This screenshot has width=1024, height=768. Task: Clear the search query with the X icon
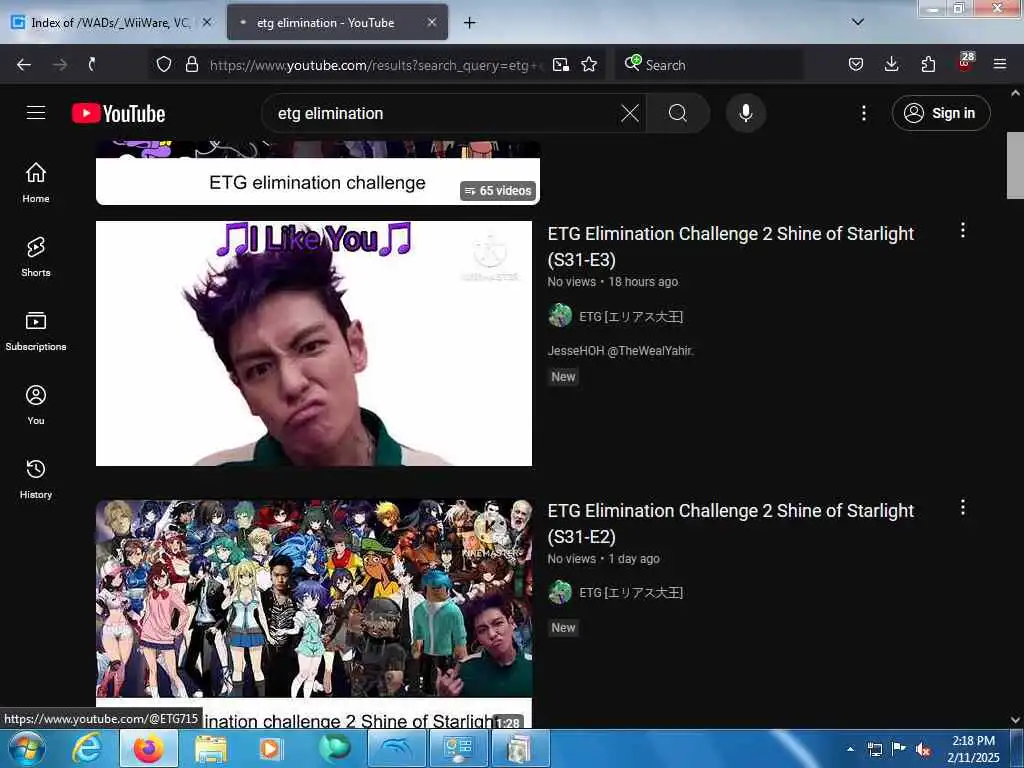630,113
